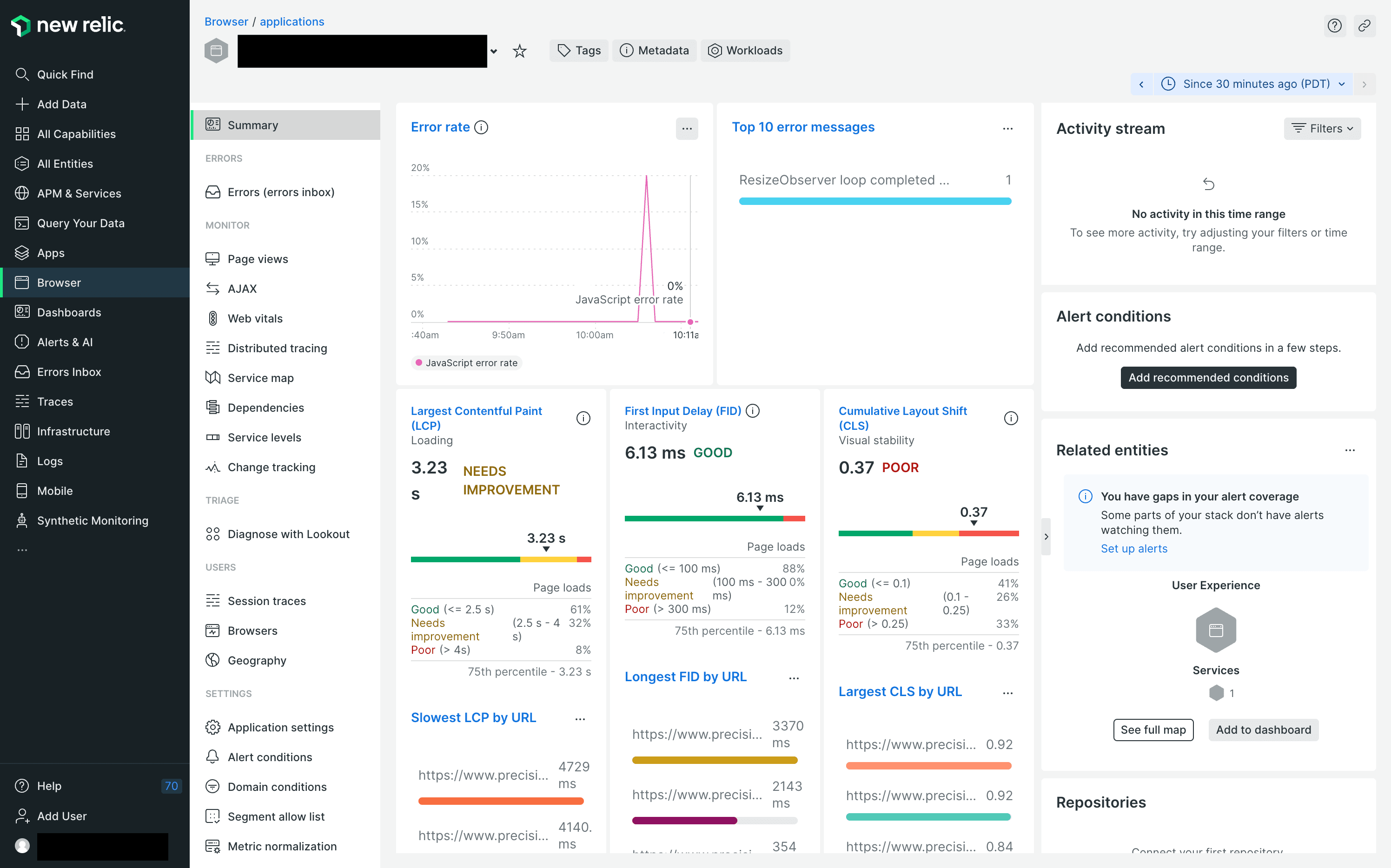
Task: Open Dependencies page
Action: tap(255, 408)
